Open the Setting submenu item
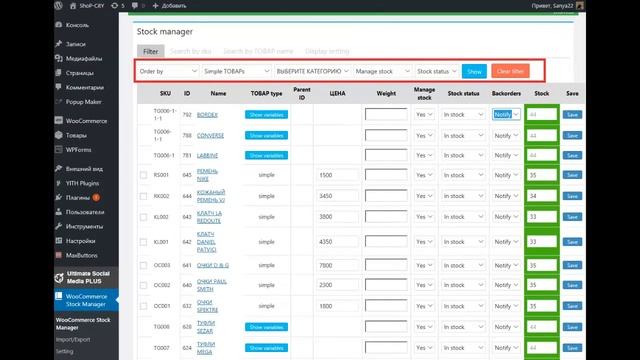 click(64, 351)
